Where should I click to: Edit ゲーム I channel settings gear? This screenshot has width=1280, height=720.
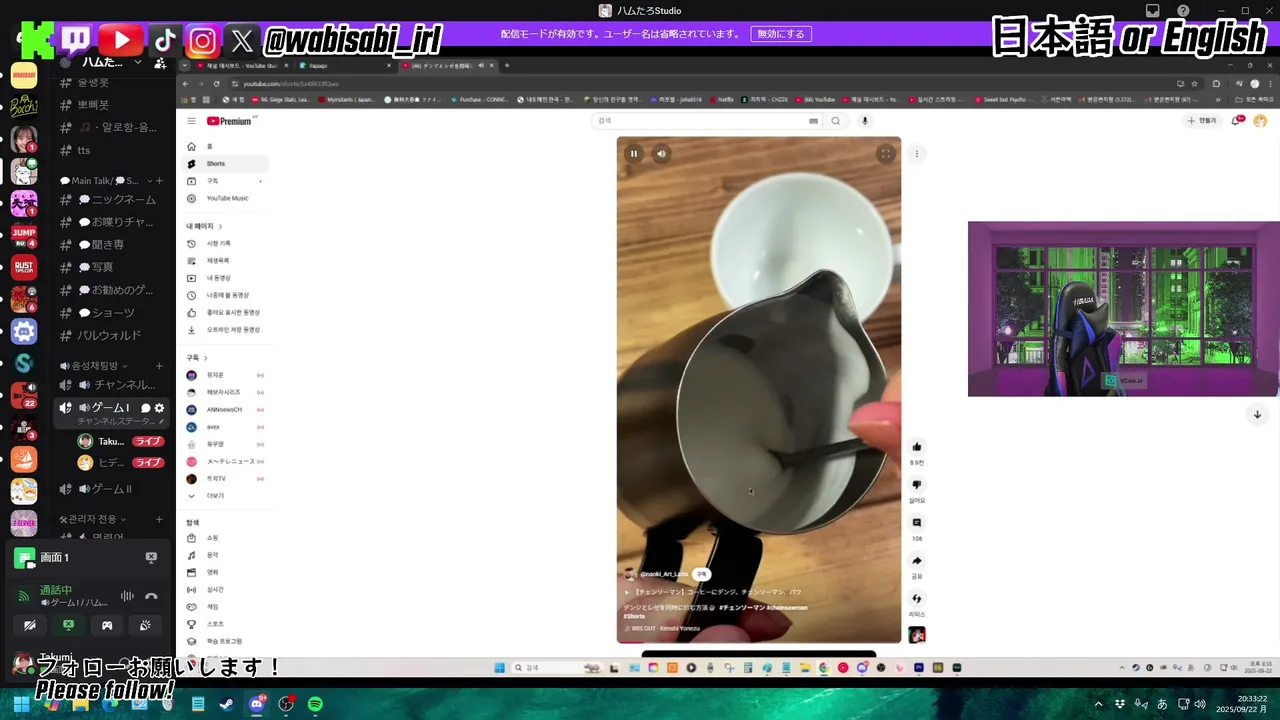(x=159, y=408)
